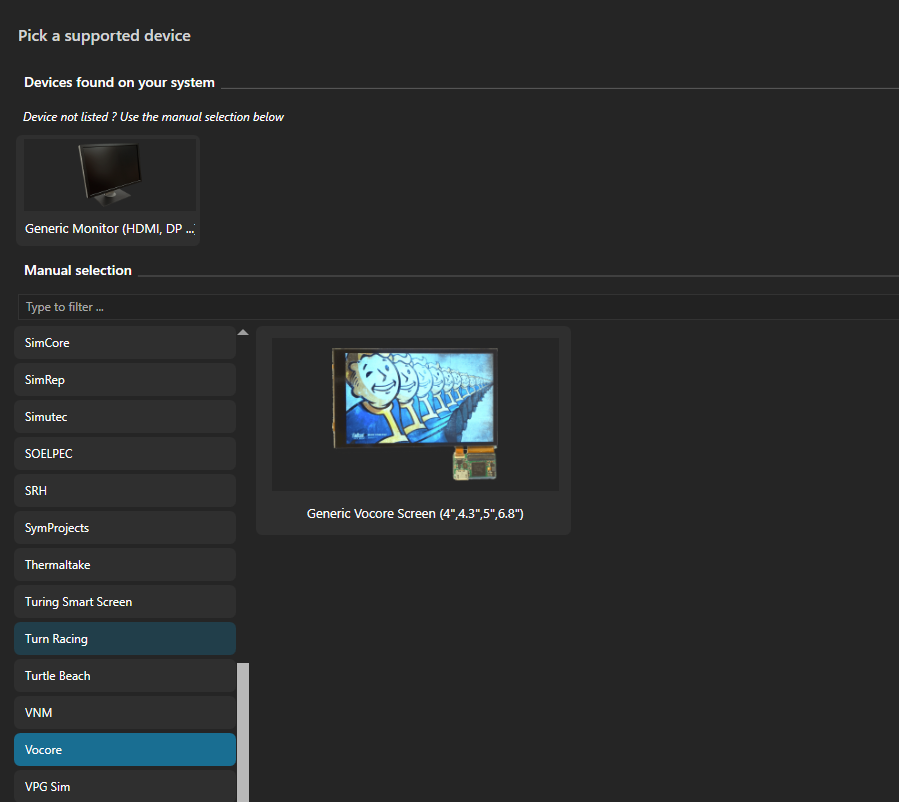Select the Simutec entry

[x=125, y=417]
